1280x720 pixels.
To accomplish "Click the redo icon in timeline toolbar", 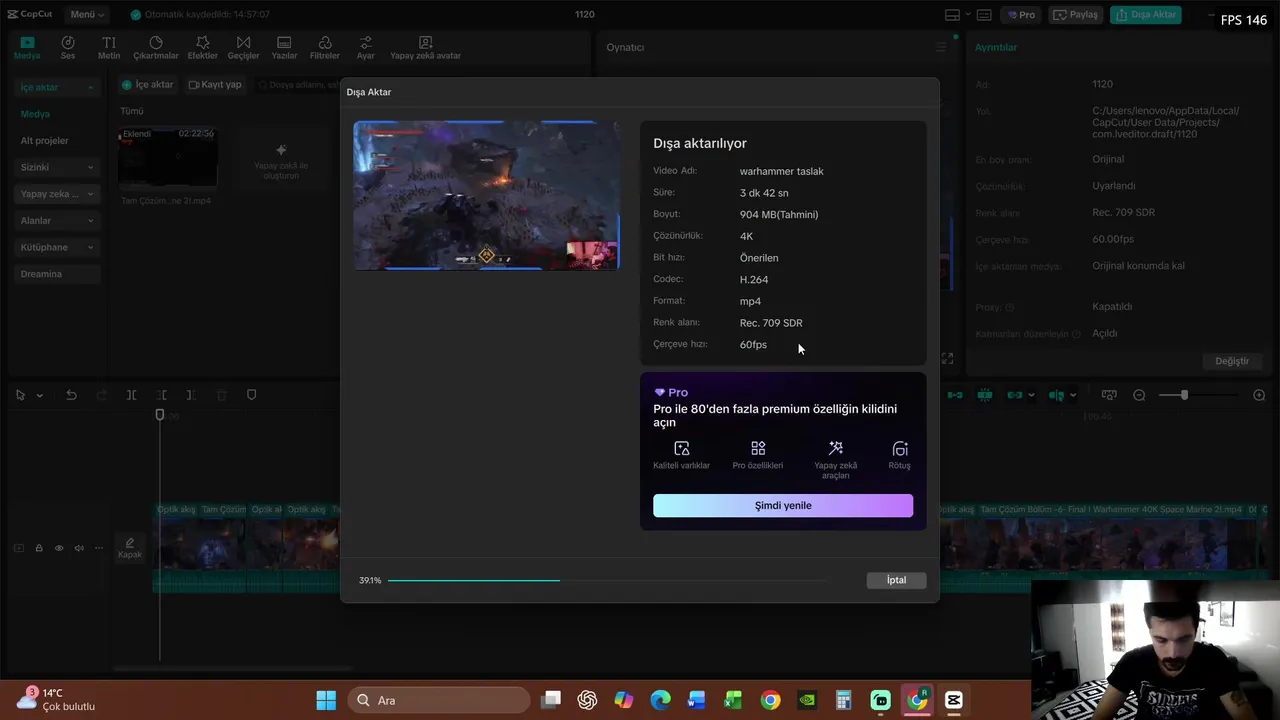I will point(101,395).
